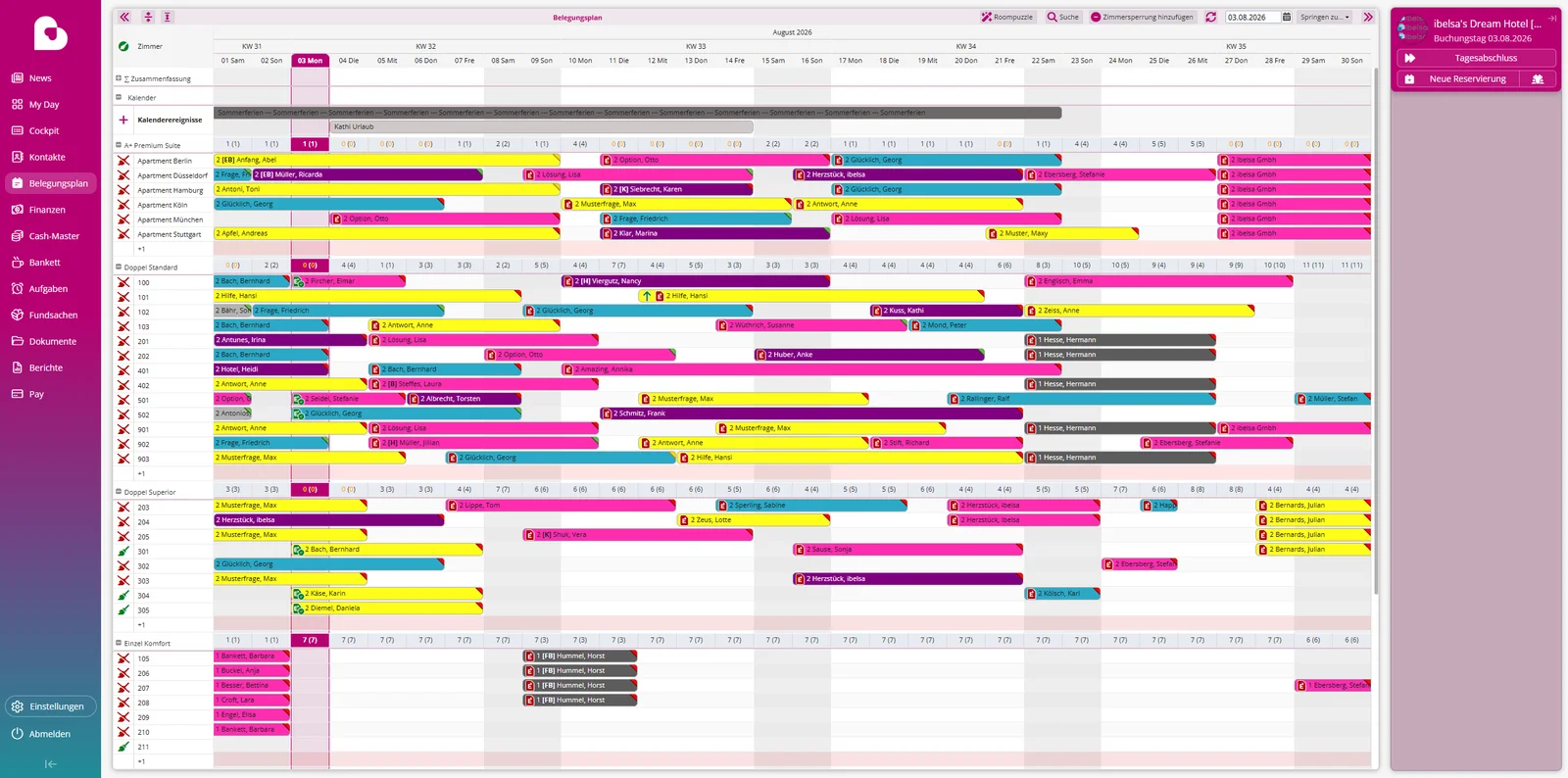Viewport: 1568px width, 778px height.
Task: Select the 2 Viergutz, Nancy booking bar
Action: point(696,281)
